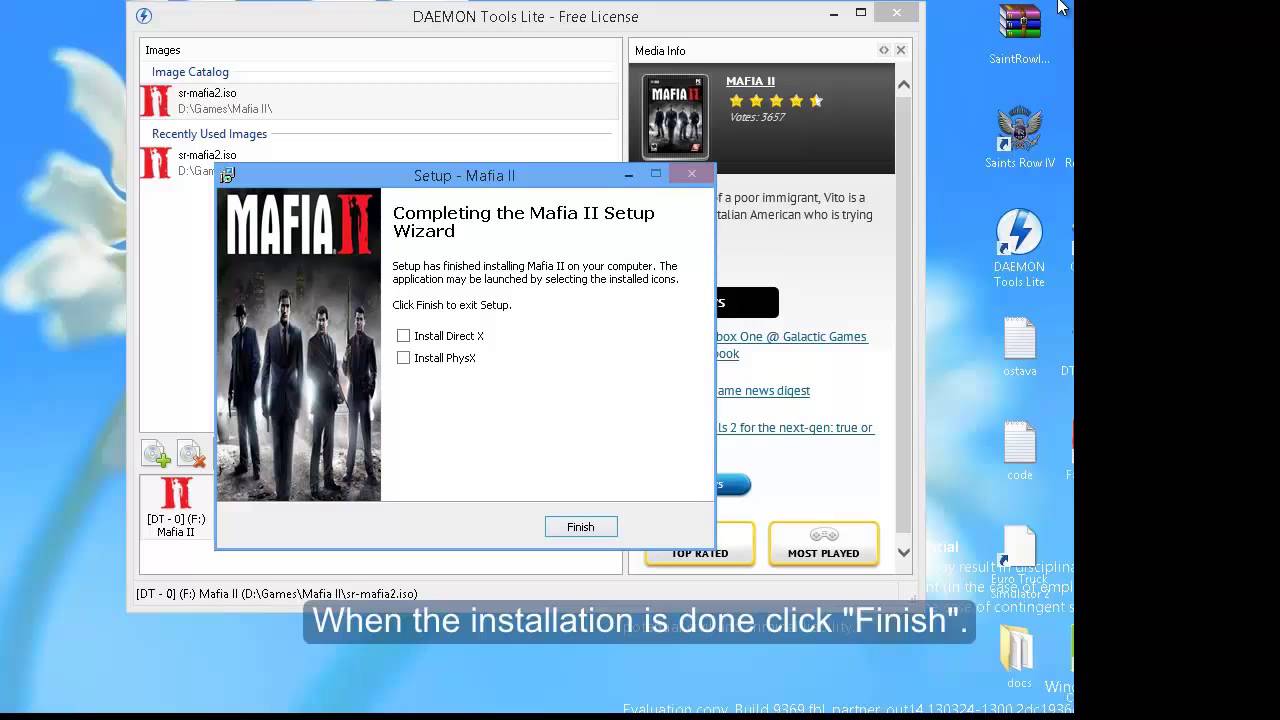Click the setup icon in Setup - Mafia II title bar
The image size is (1280, 720).
pos(228,175)
